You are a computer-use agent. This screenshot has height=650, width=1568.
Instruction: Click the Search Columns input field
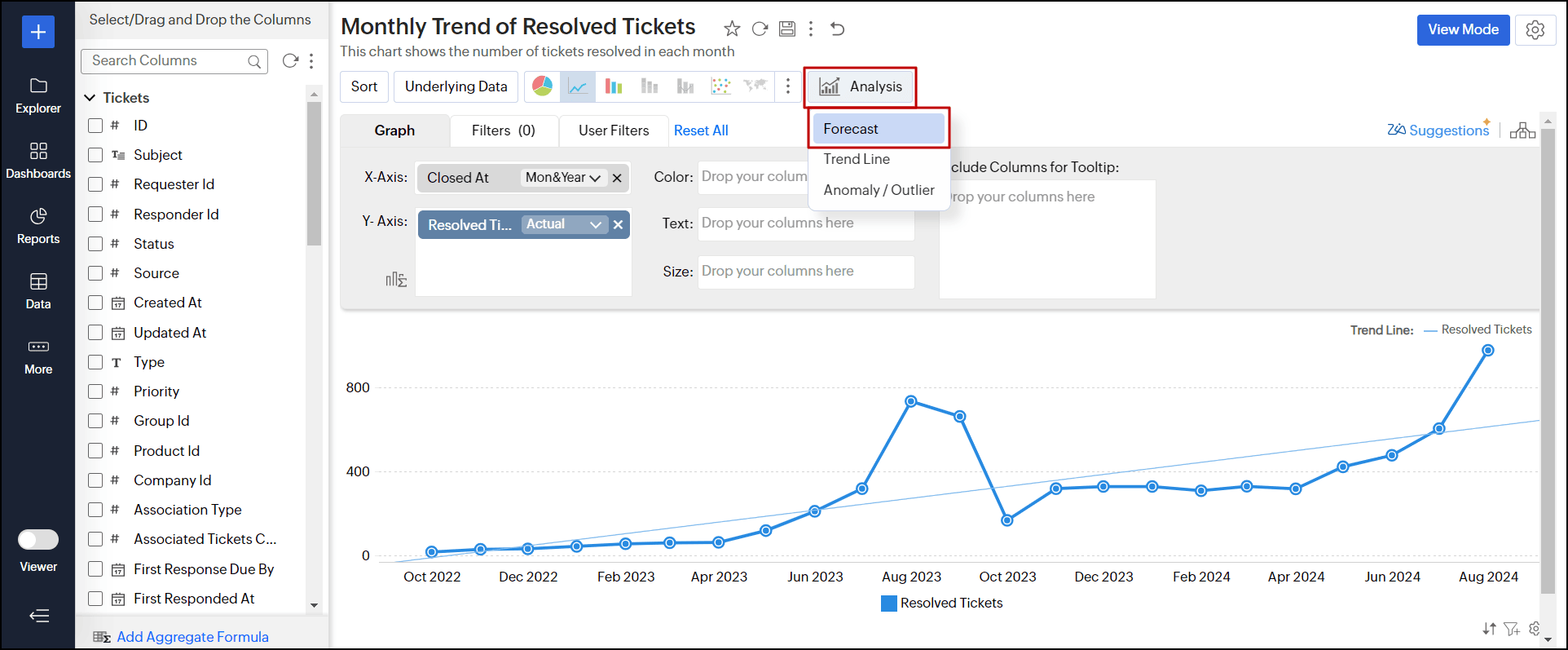click(x=167, y=61)
